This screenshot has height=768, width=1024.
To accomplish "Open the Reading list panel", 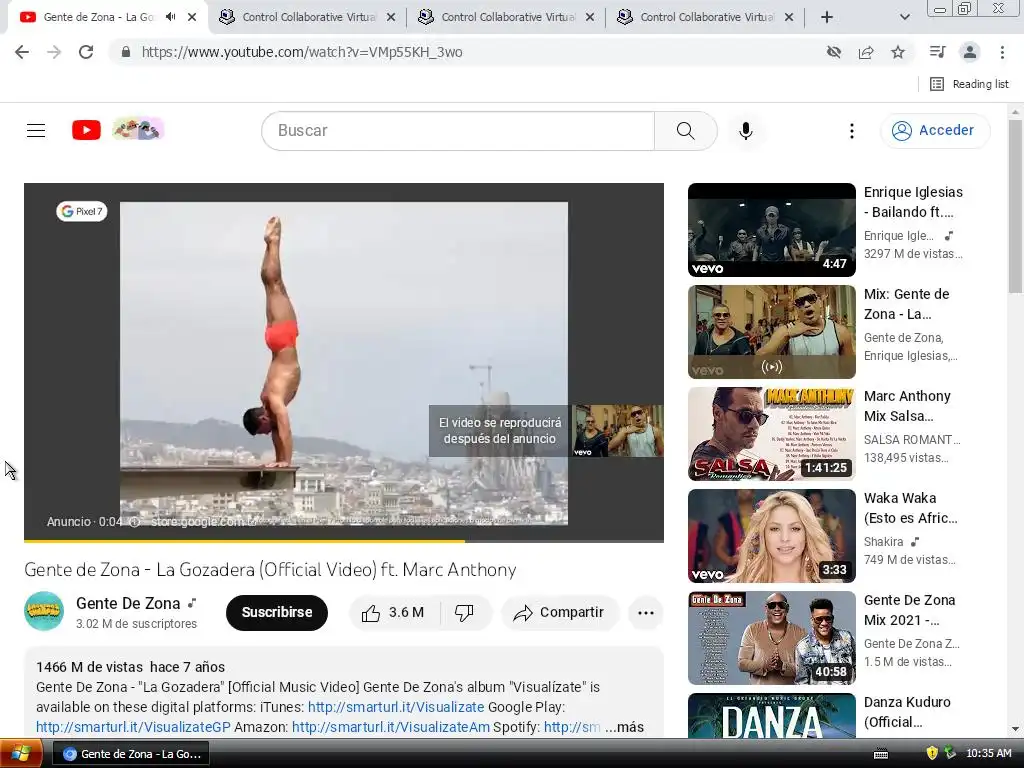I will pos(970,84).
